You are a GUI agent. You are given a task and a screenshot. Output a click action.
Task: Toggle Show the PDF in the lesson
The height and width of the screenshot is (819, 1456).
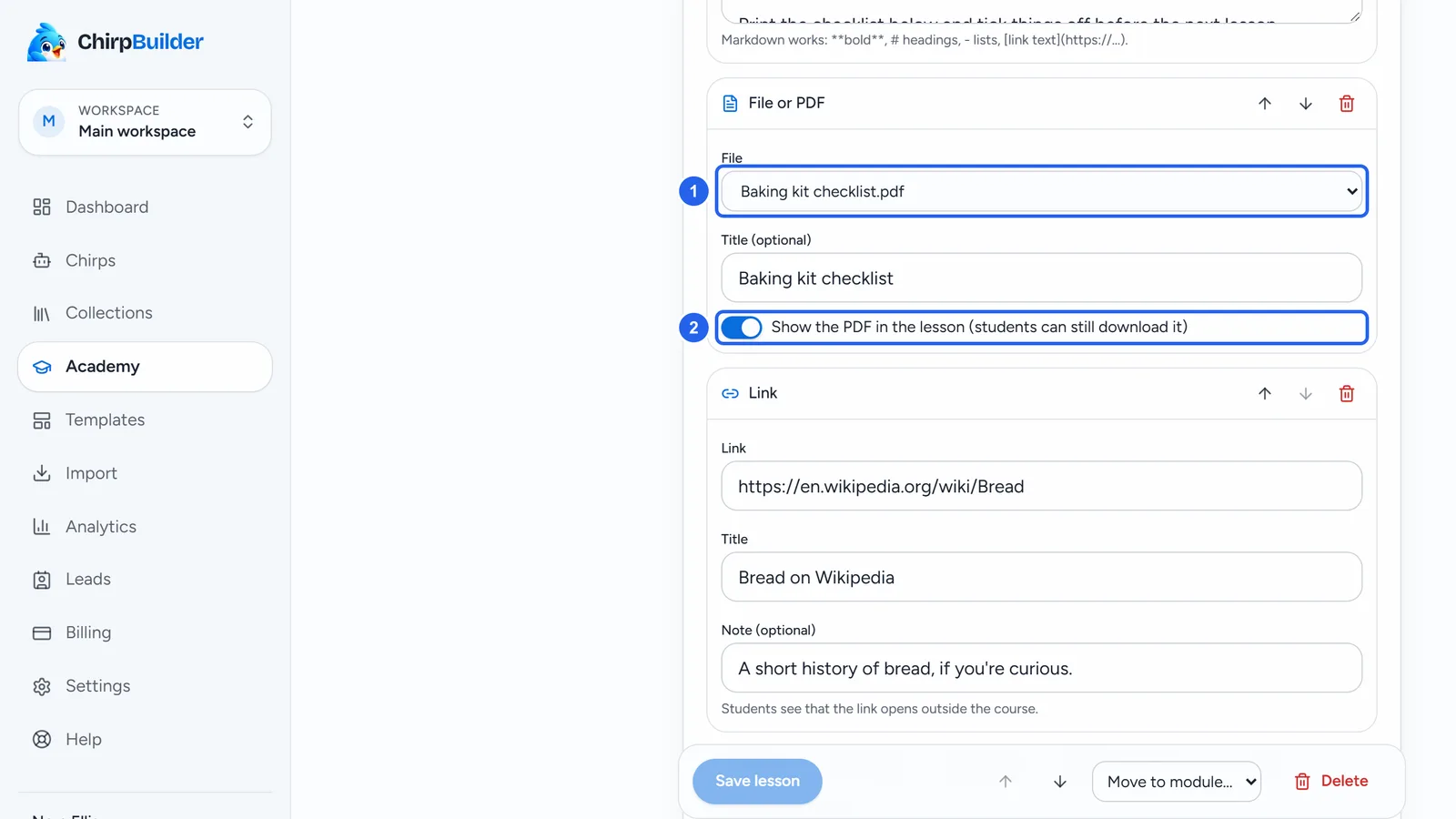[742, 328]
